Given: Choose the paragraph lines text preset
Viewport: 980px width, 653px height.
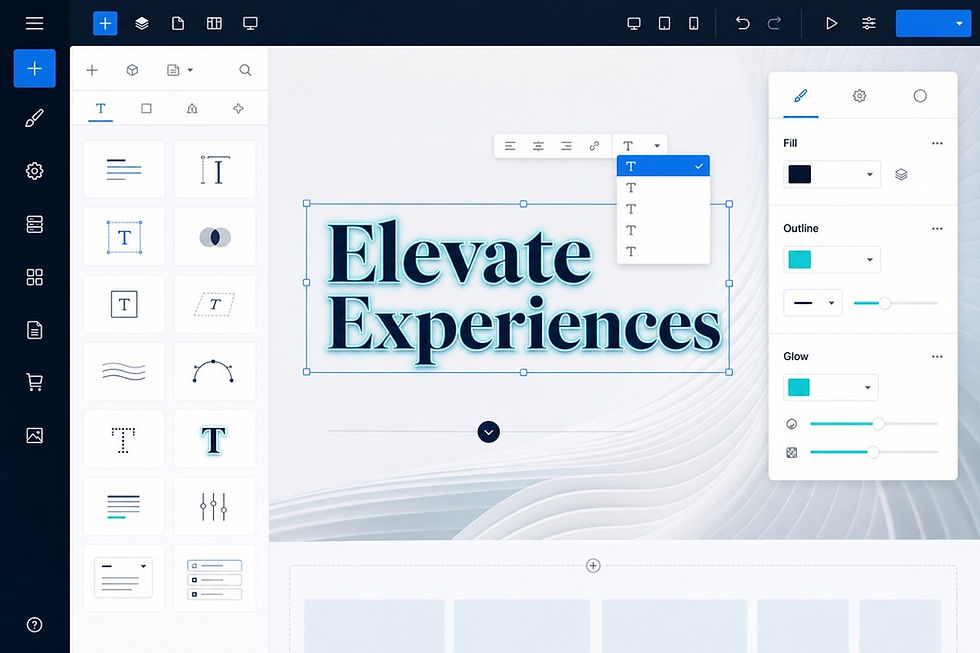Looking at the screenshot, I should tap(124, 169).
